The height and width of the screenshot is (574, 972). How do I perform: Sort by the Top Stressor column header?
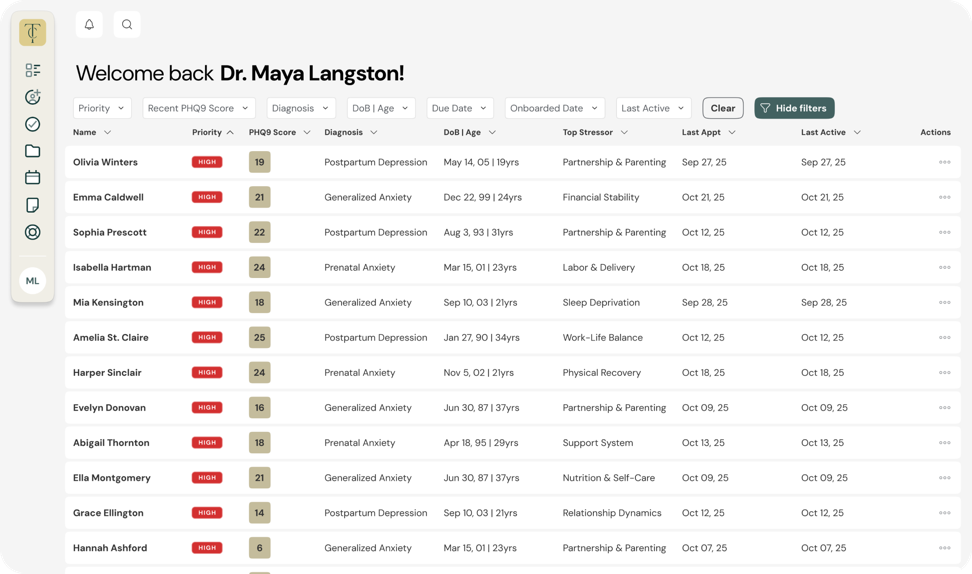(x=595, y=132)
